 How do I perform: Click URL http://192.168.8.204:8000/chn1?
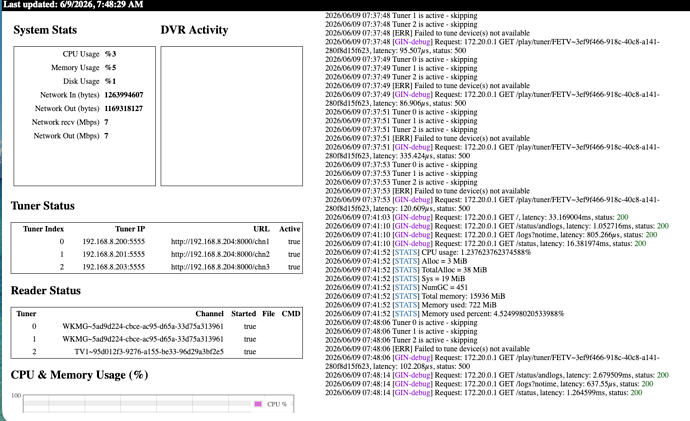click(x=220, y=242)
